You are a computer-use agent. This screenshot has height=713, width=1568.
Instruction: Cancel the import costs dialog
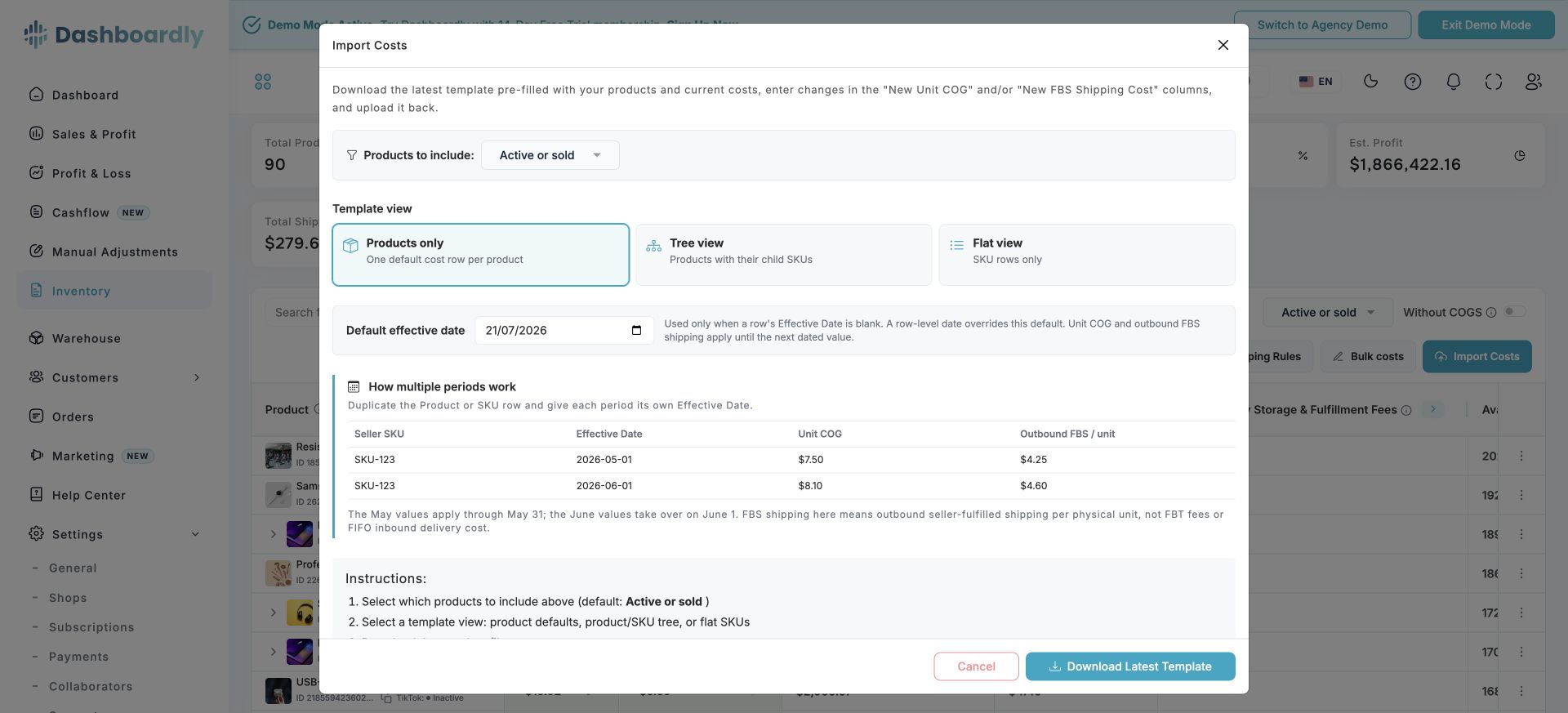976,666
